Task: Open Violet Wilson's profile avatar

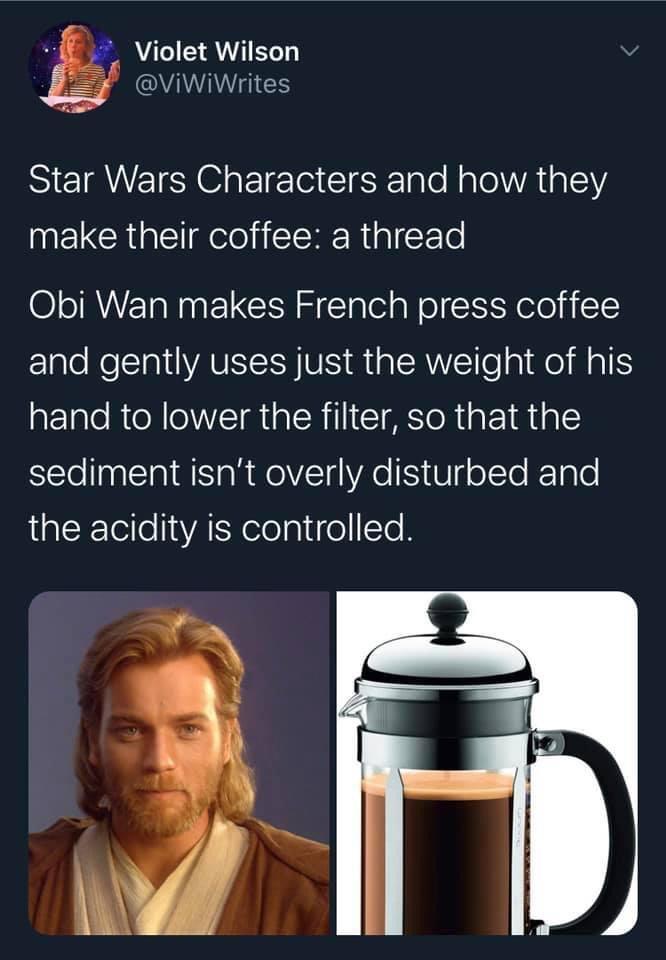Action: click(75, 67)
